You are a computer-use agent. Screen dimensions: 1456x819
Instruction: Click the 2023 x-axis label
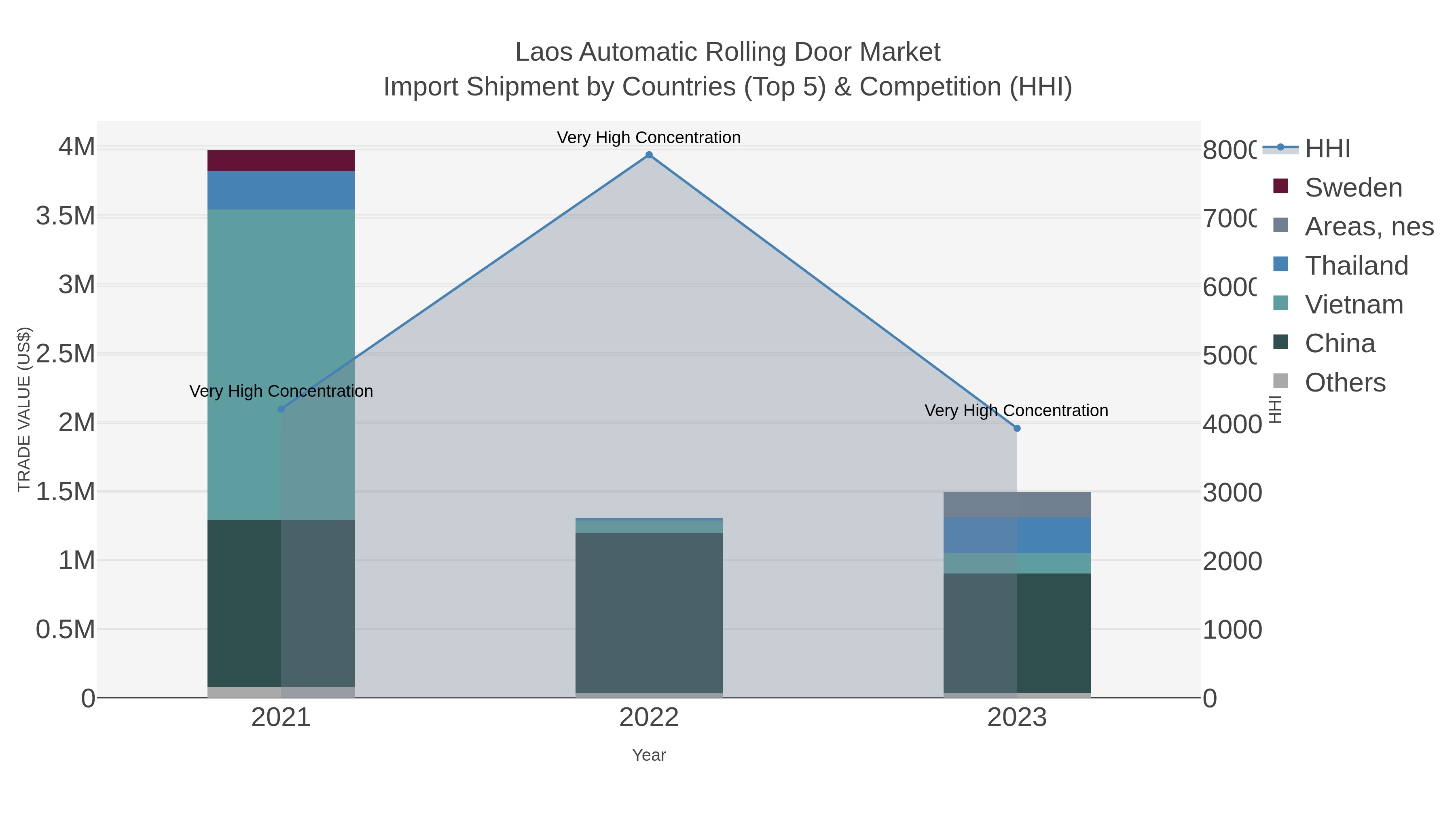coord(1017,718)
